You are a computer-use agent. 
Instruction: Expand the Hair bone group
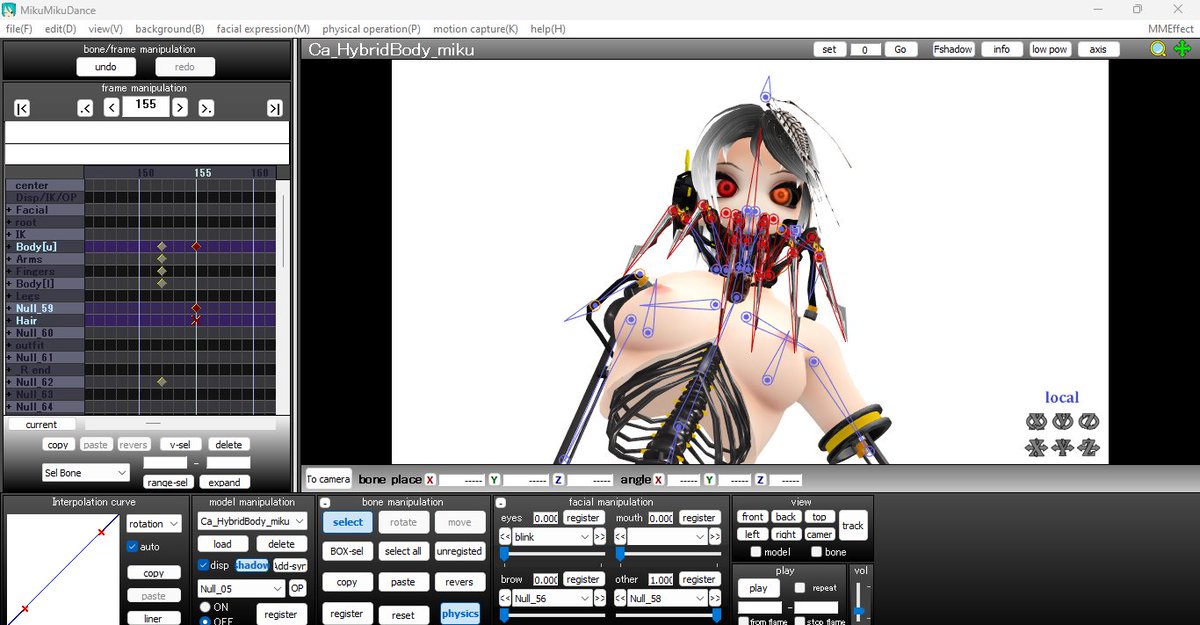click(x=9, y=320)
